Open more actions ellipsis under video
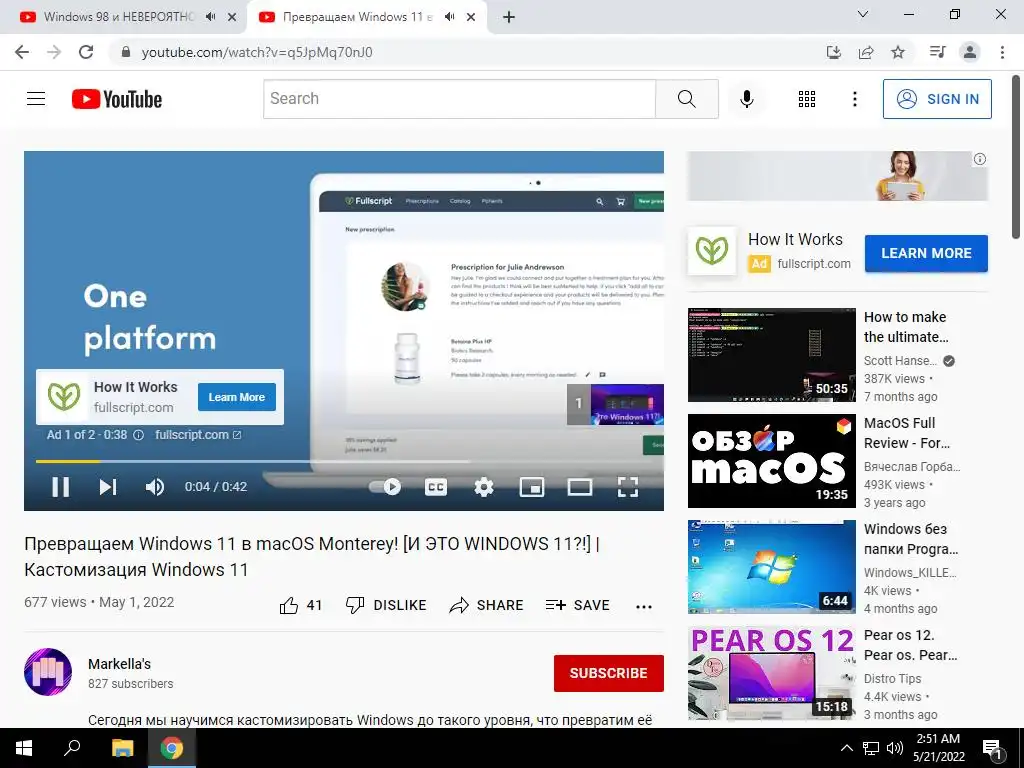1024x768 pixels. [644, 607]
